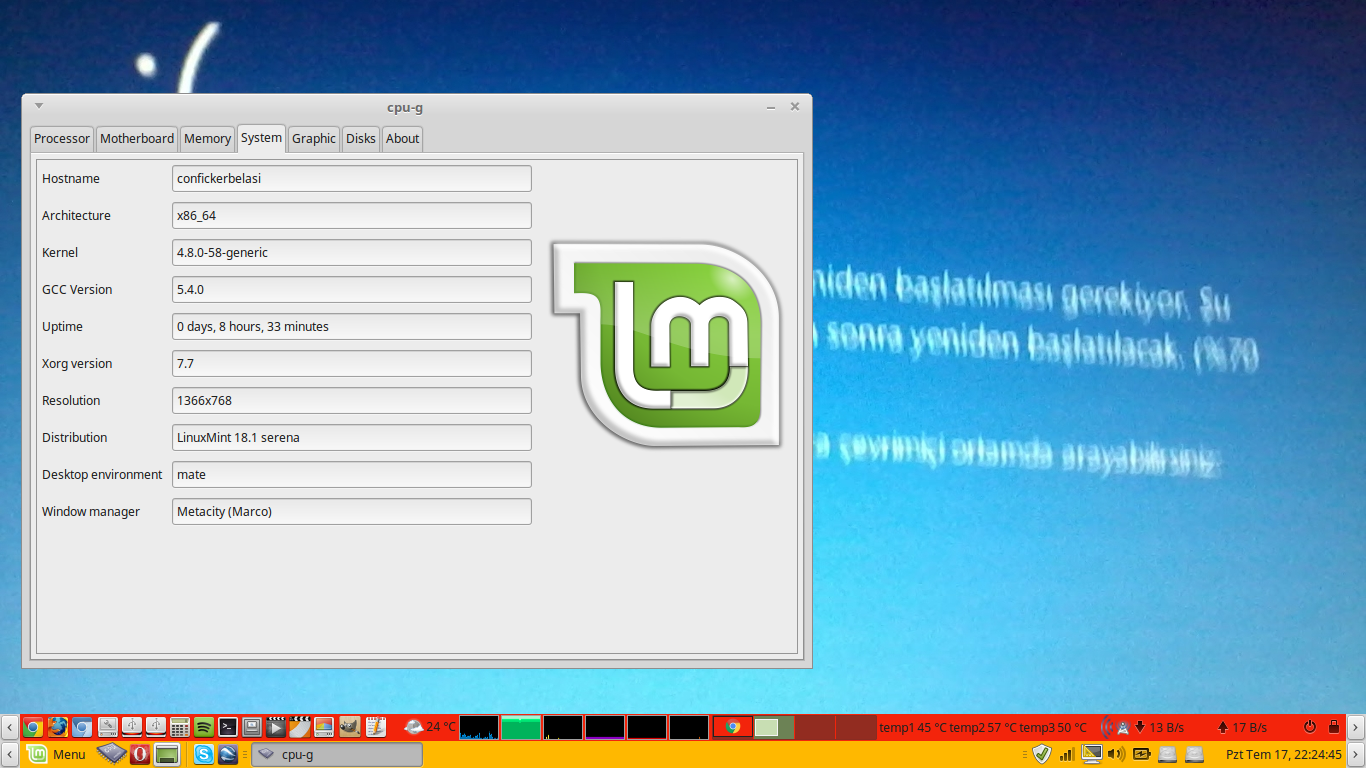Click the Desktop environment field mate

(x=352, y=475)
